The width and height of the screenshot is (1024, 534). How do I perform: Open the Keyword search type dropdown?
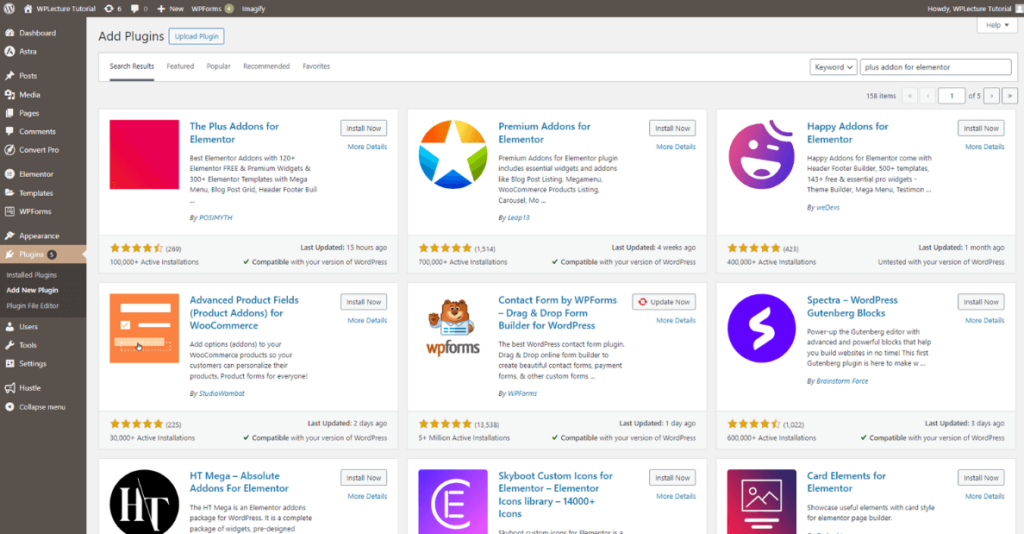pos(833,67)
